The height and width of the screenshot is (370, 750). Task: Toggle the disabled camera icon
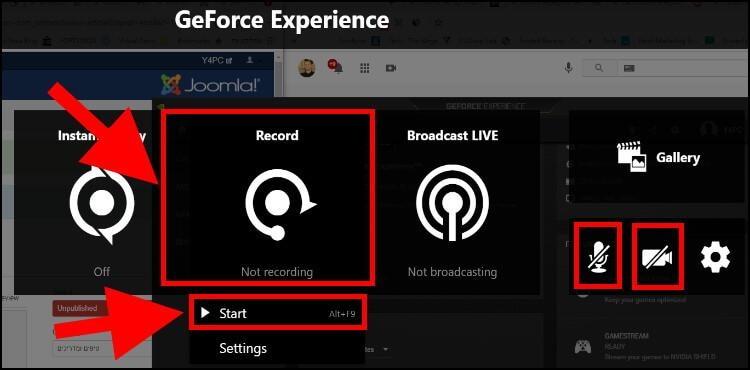[x=657, y=257]
